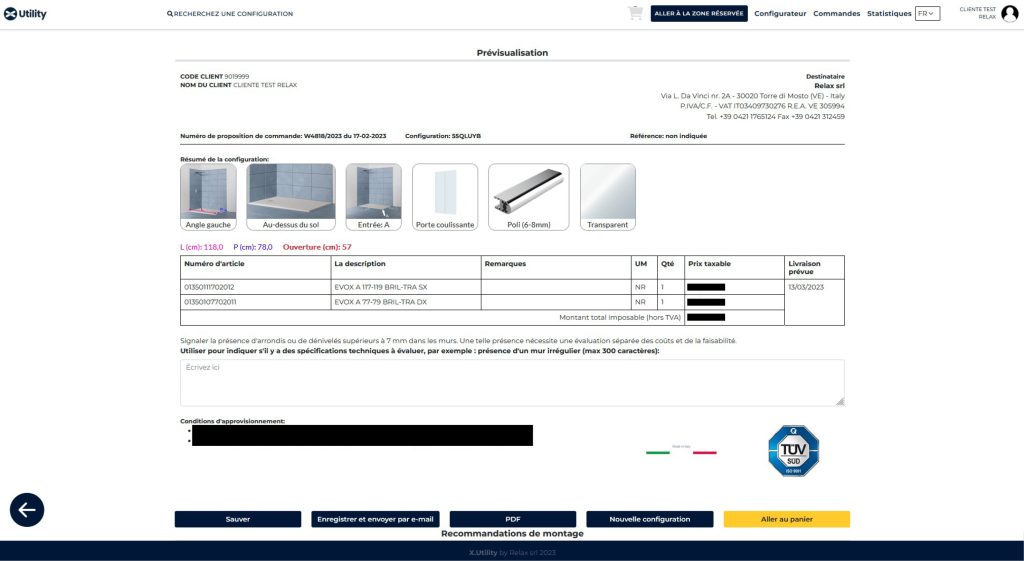Click into the Écrivez ici text area

(x=512, y=382)
